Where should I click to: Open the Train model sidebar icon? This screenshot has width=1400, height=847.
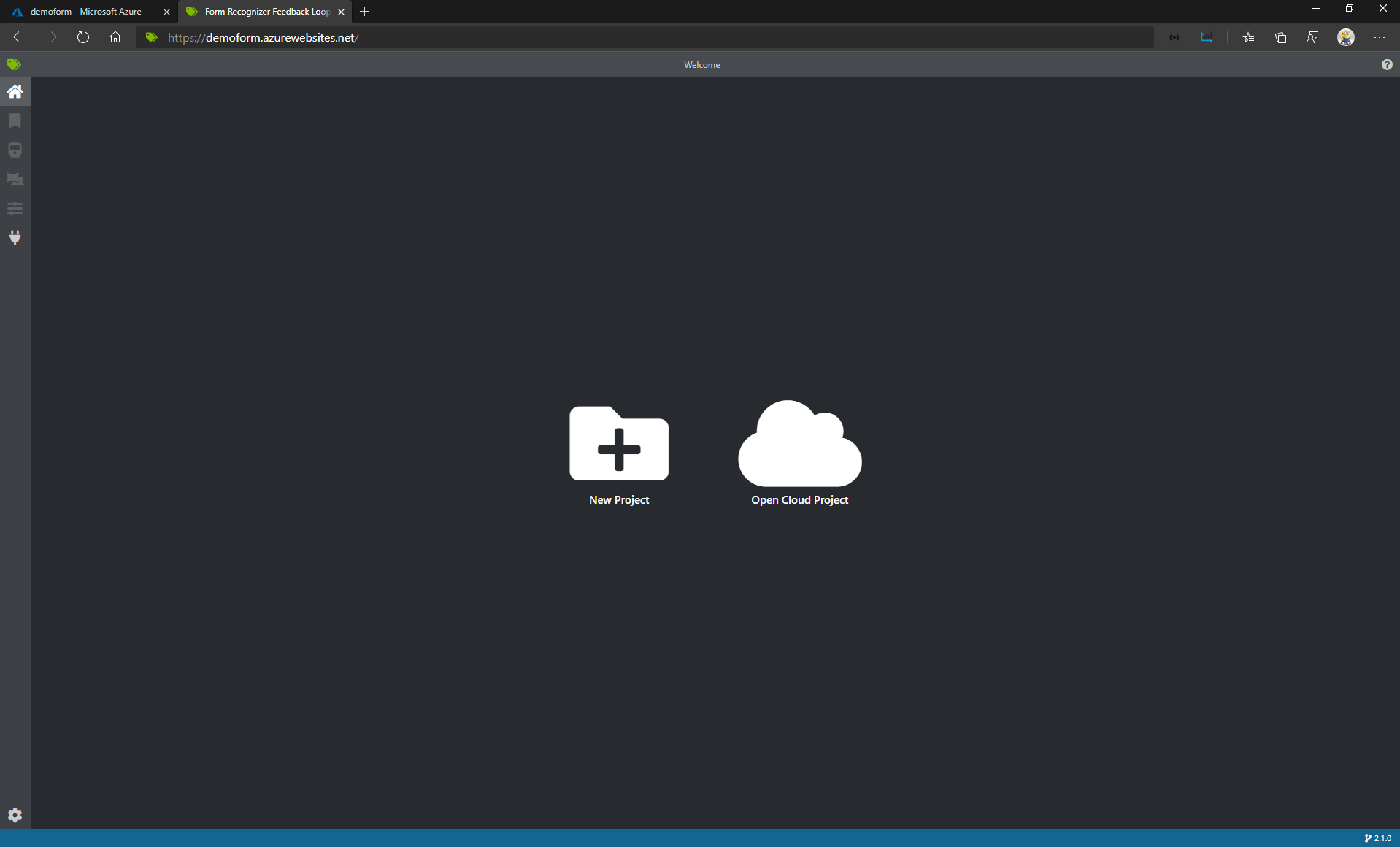15,150
